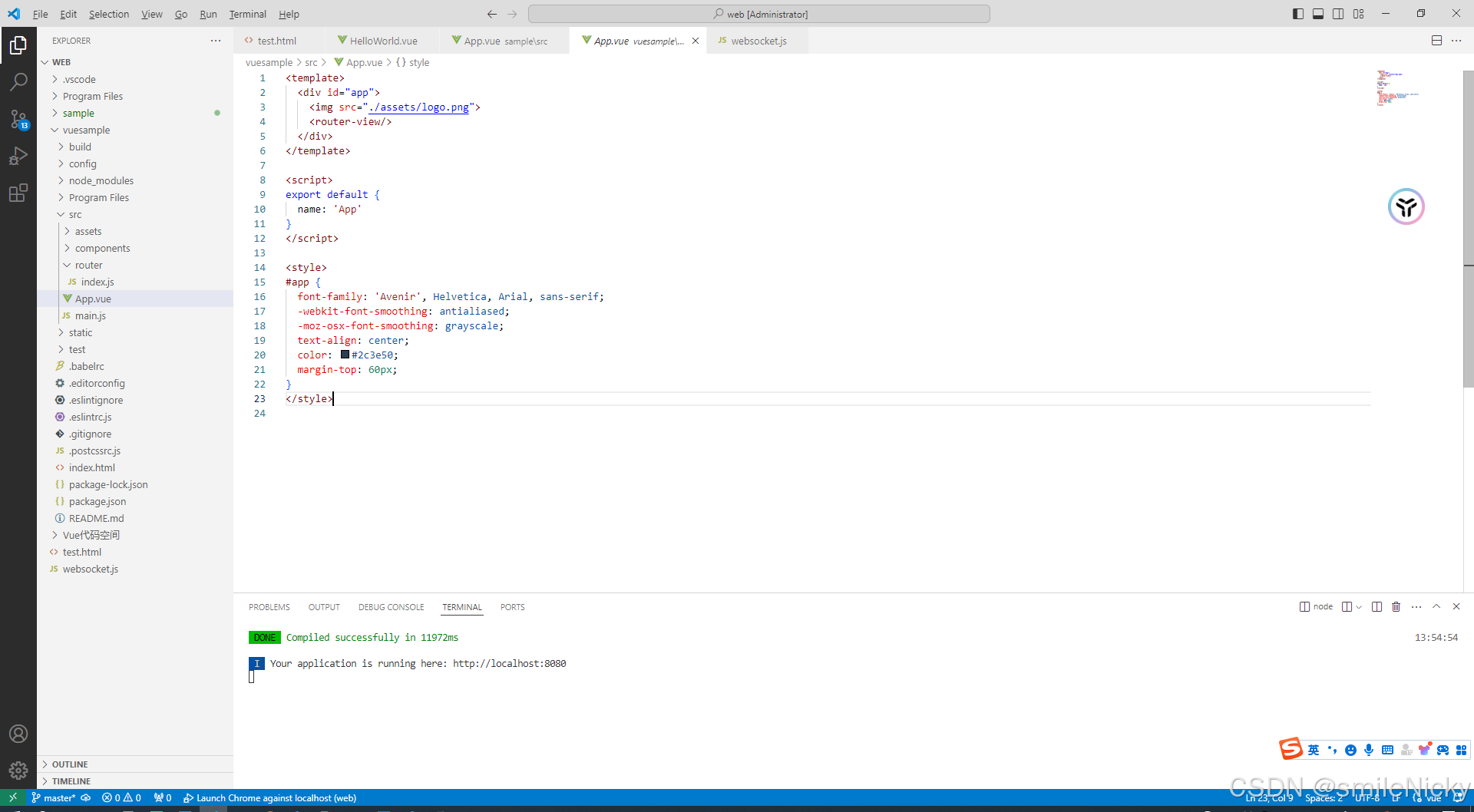Open the Explorer view in activity bar

[18, 46]
